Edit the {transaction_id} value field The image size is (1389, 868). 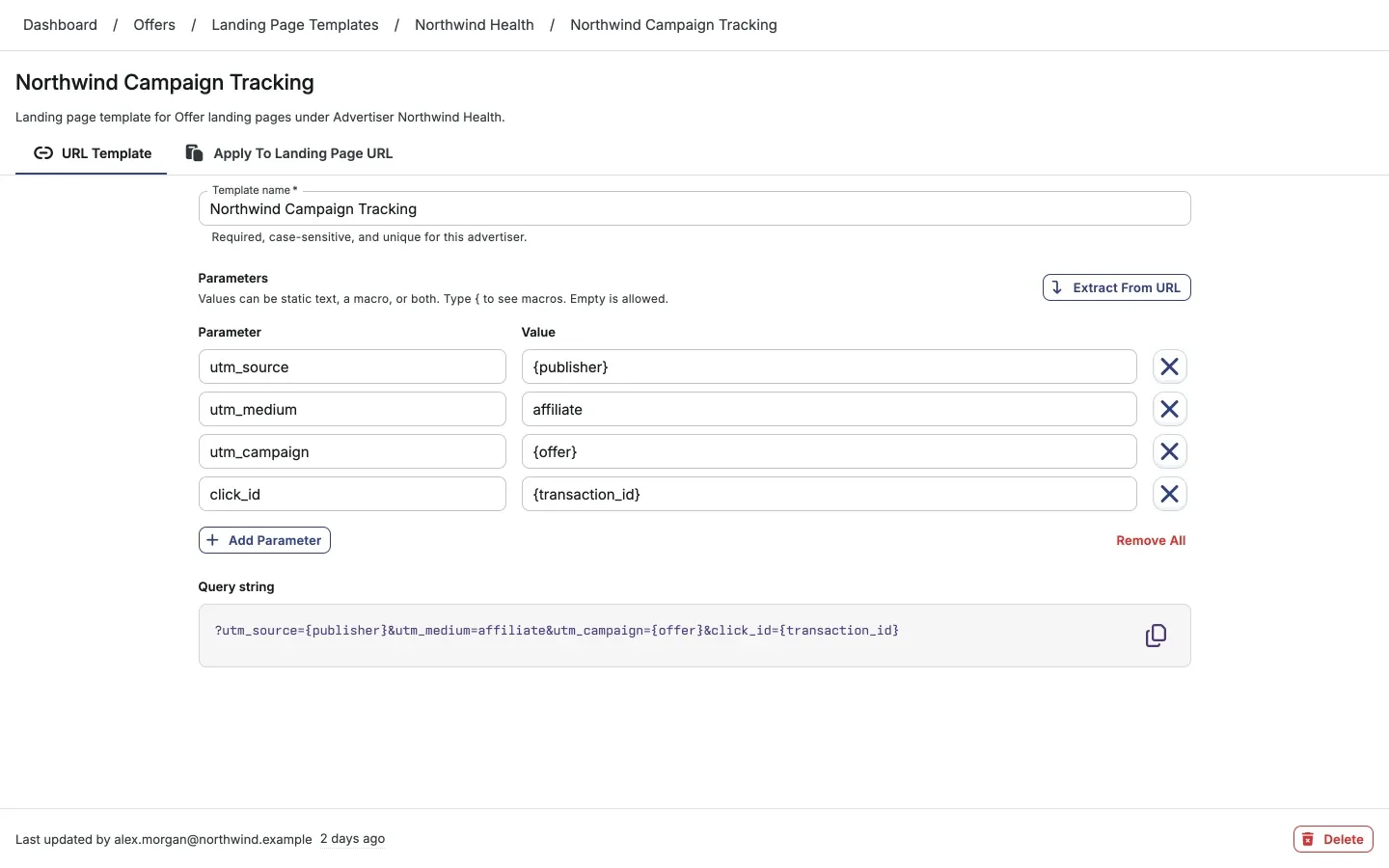(x=830, y=494)
